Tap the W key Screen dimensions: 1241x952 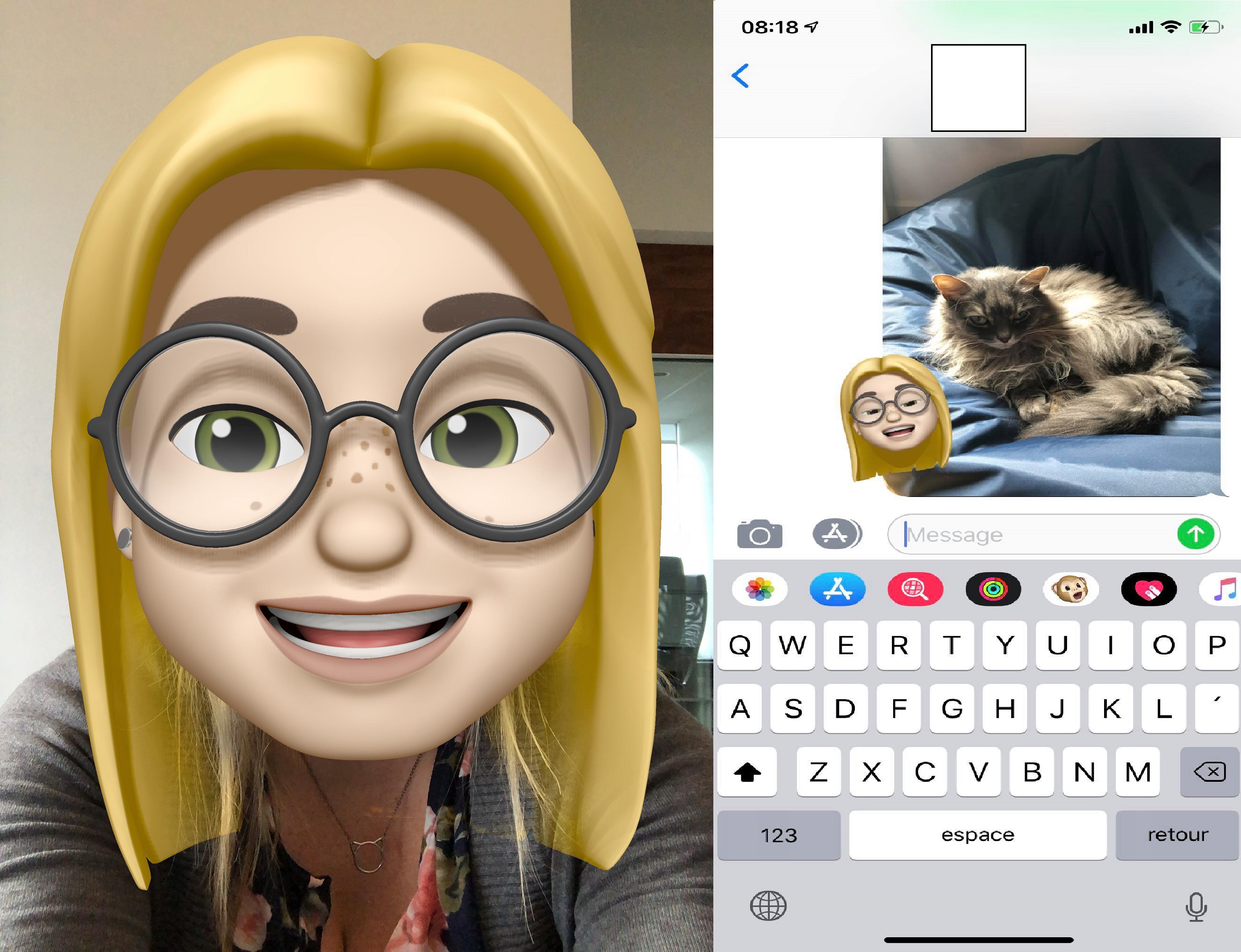[792, 645]
